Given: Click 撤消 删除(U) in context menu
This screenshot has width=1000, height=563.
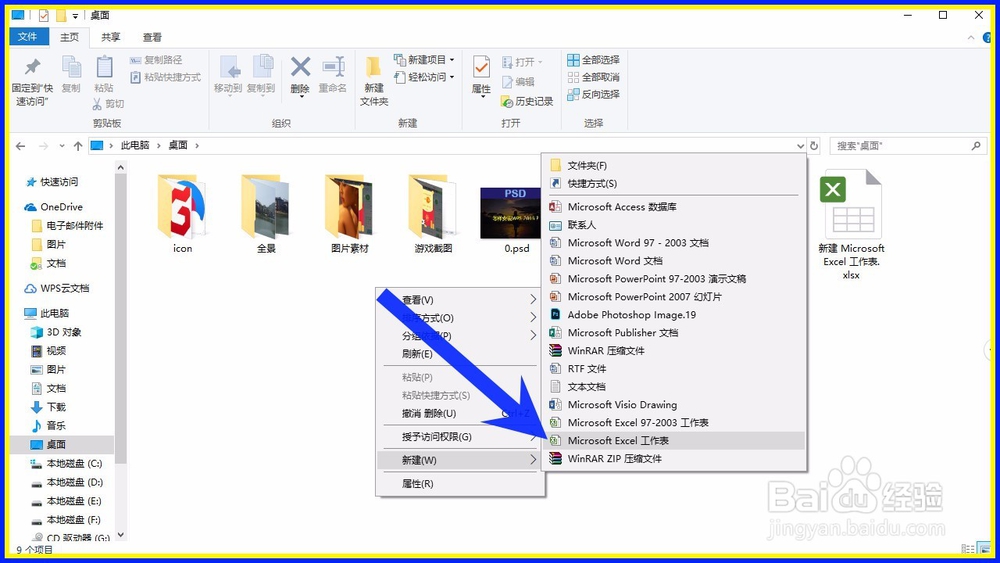Looking at the screenshot, I should [460, 413].
